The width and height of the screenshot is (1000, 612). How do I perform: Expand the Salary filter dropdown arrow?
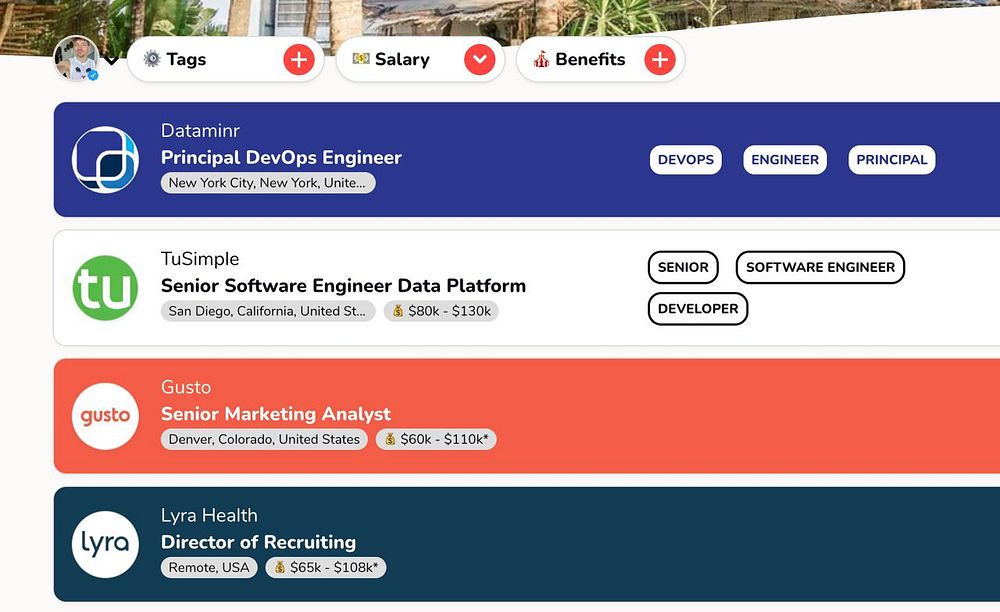(480, 60)
